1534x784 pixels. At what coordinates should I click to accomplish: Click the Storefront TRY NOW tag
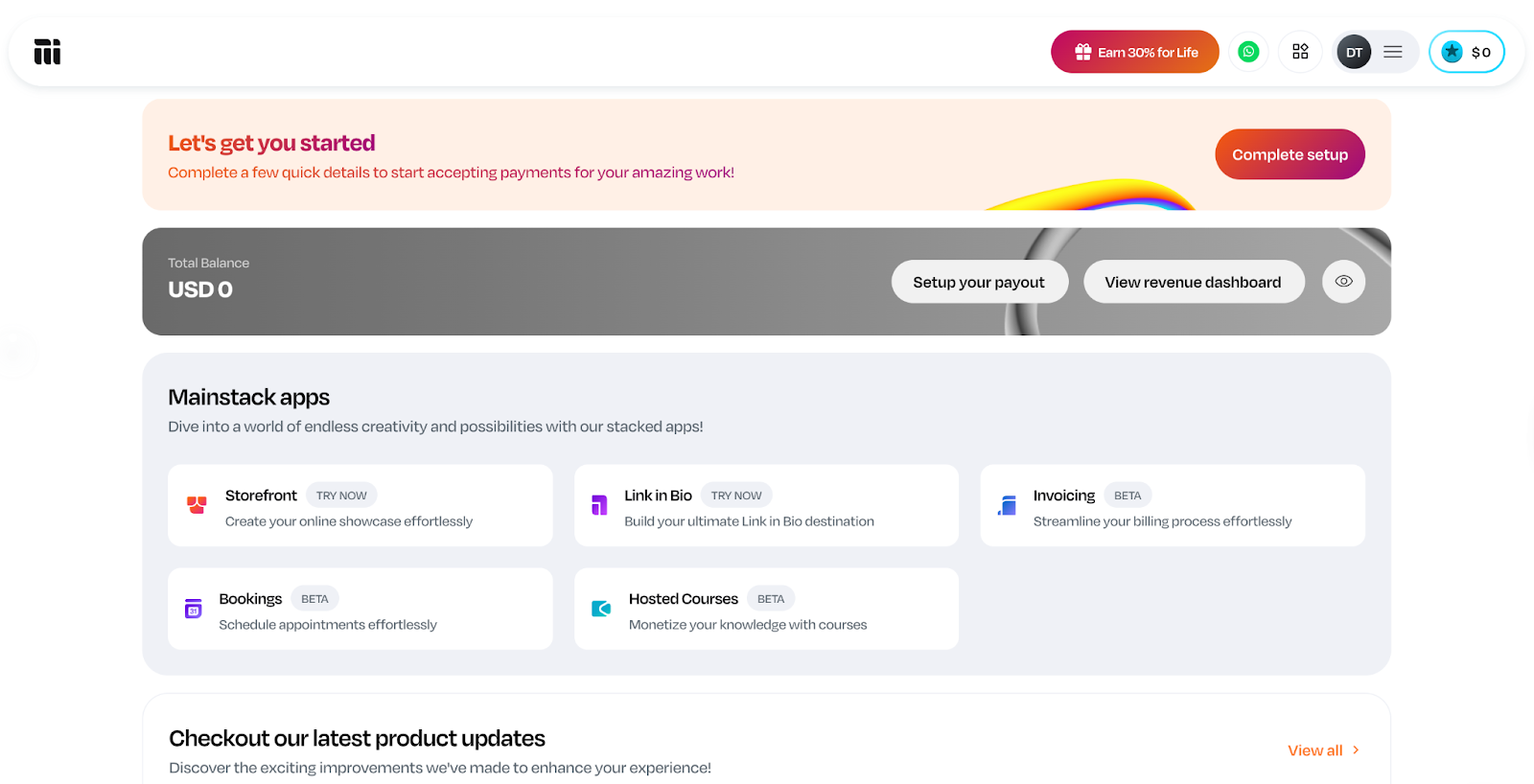tap(341, 495)
